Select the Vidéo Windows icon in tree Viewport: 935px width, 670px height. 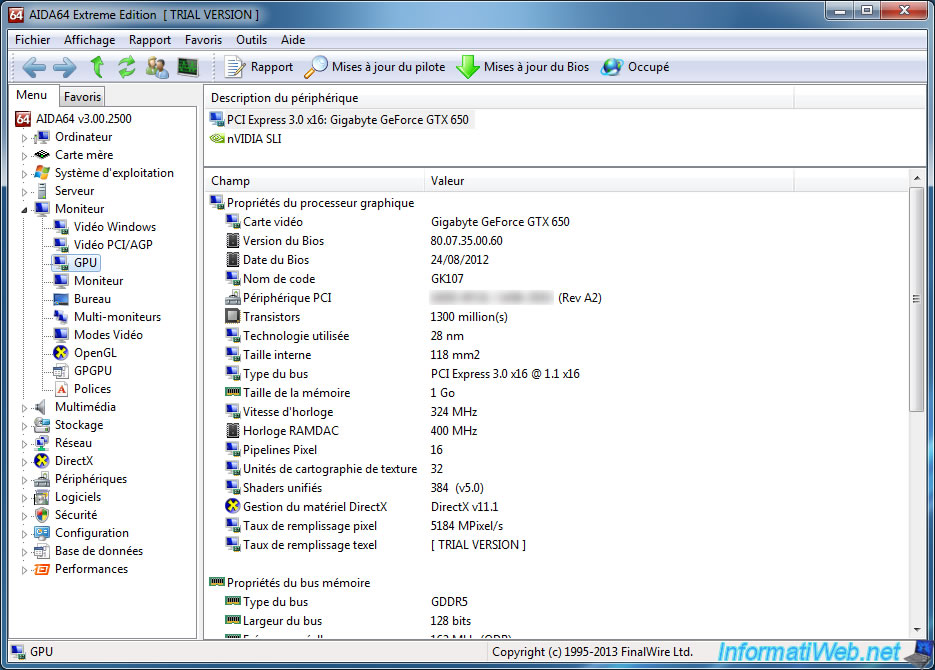pos(61,227)
